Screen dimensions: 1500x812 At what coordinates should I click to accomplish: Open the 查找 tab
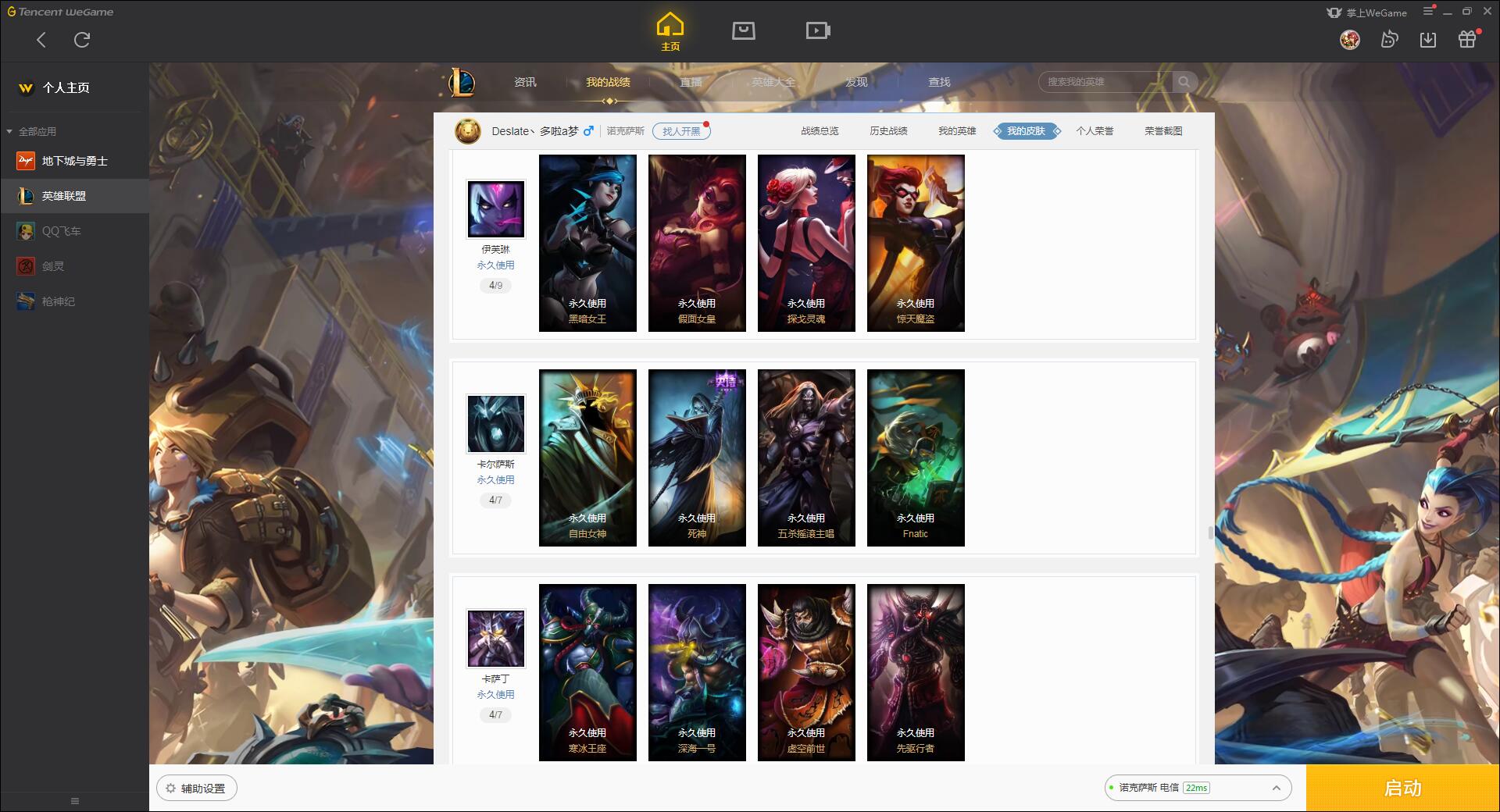(939, 82)
